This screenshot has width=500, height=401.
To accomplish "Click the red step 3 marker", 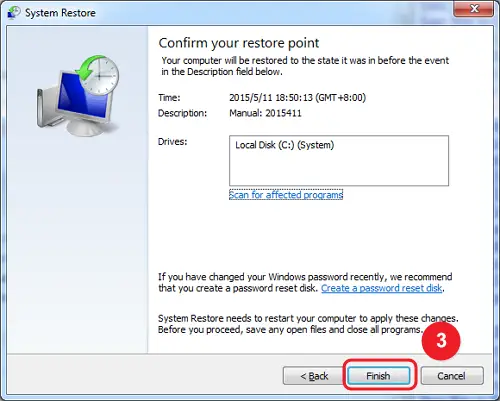I will (x=441, y=341).
